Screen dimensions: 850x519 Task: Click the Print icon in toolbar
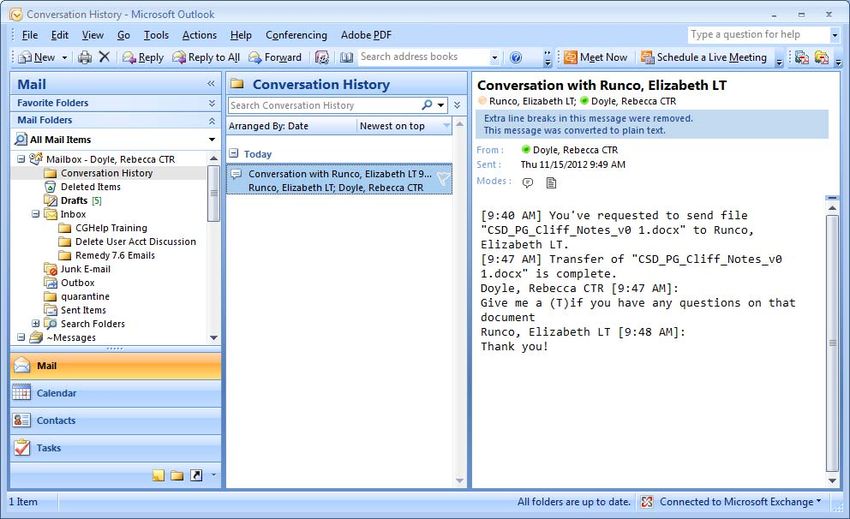[x=85, y=57]
